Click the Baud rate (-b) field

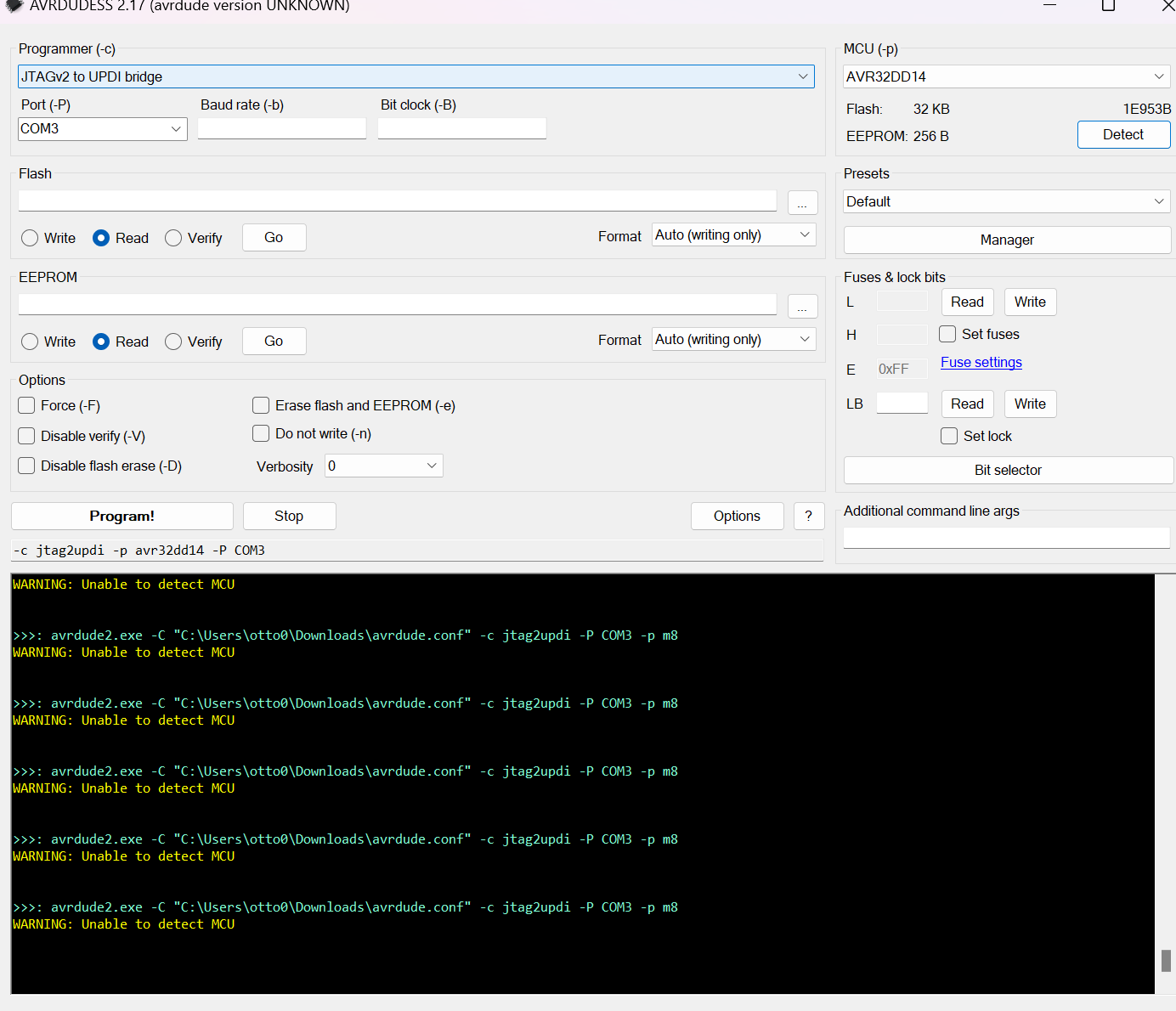tap(282, 128)
